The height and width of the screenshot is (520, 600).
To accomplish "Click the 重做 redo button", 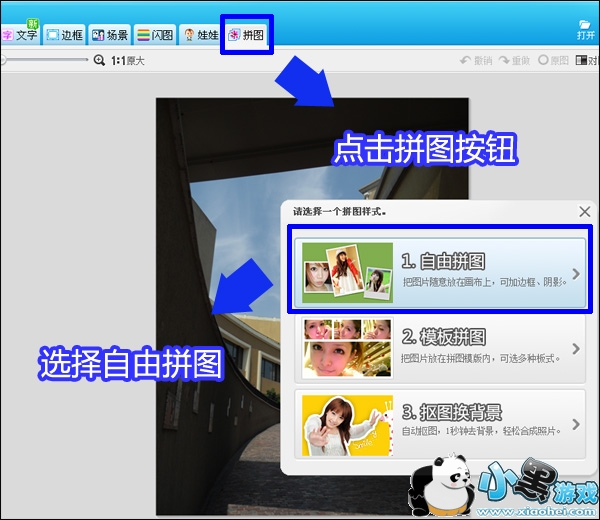I will pyautogui.click(x=514, y=60).
